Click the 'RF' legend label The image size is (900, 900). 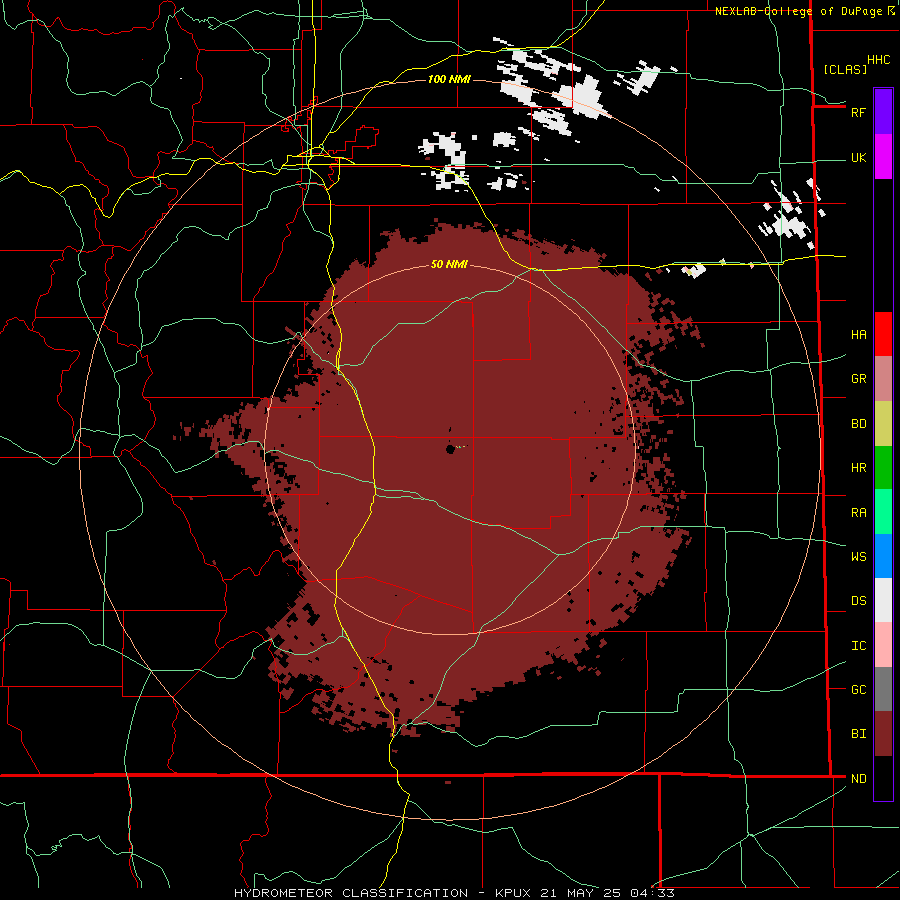click(x=858, y=112)
